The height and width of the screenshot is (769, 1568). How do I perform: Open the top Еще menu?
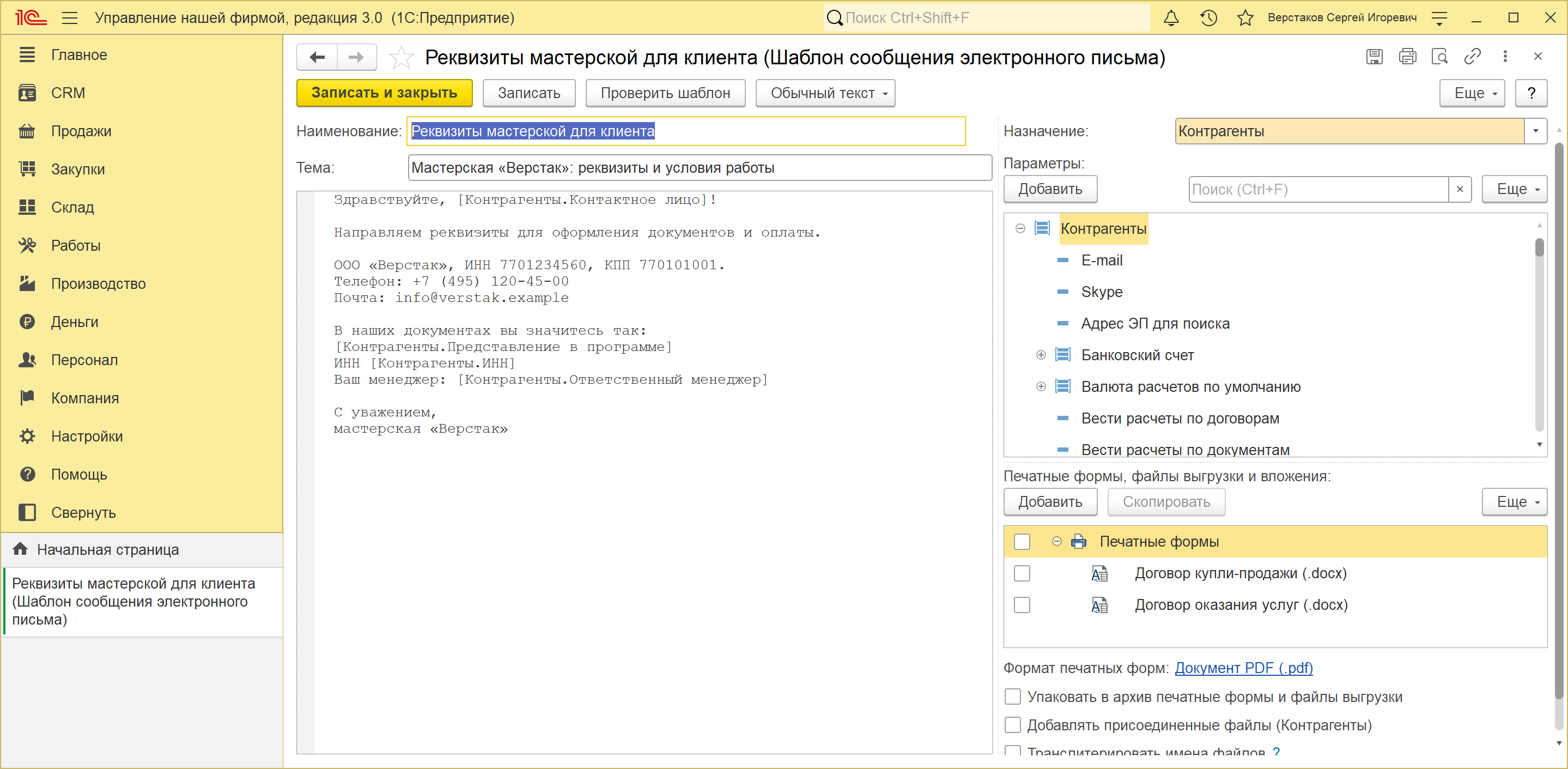(x=1471, y=93)
